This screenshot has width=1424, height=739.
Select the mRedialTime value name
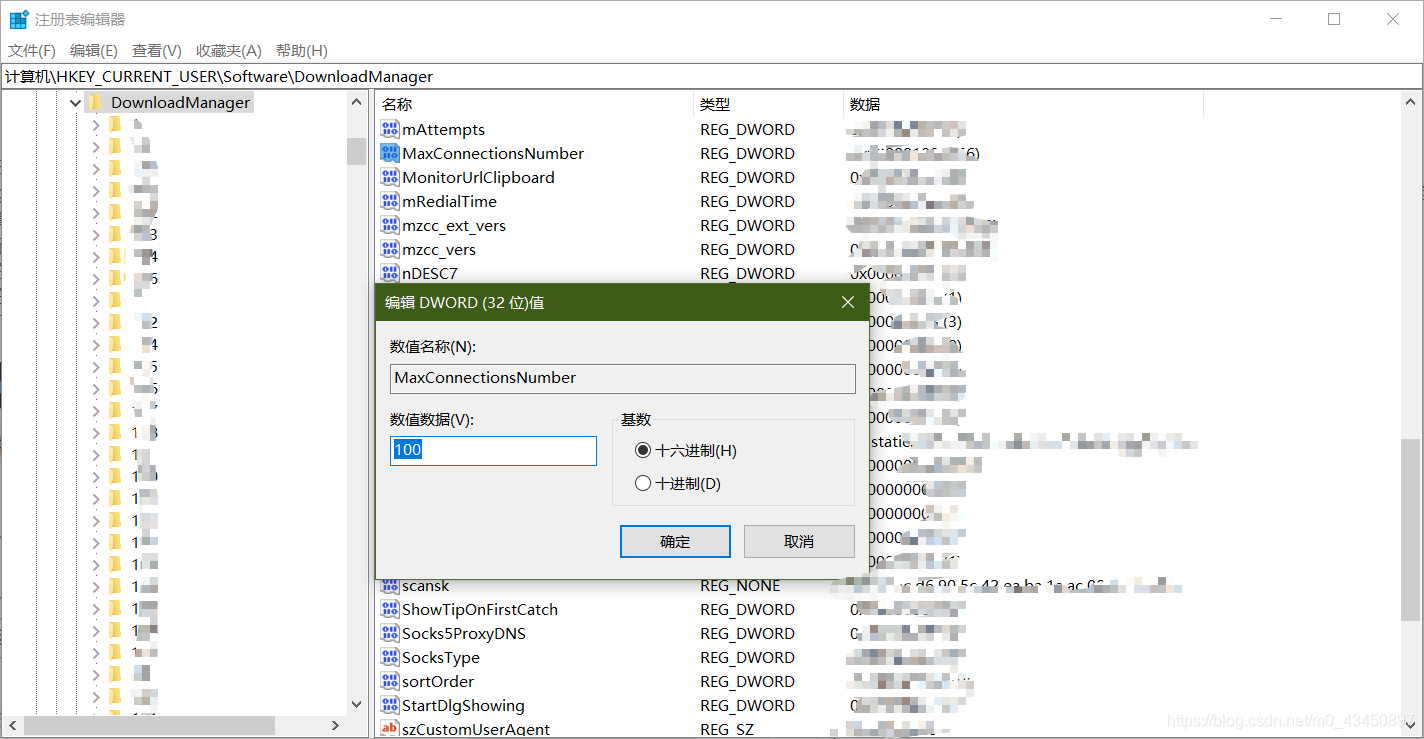(449, 201)
